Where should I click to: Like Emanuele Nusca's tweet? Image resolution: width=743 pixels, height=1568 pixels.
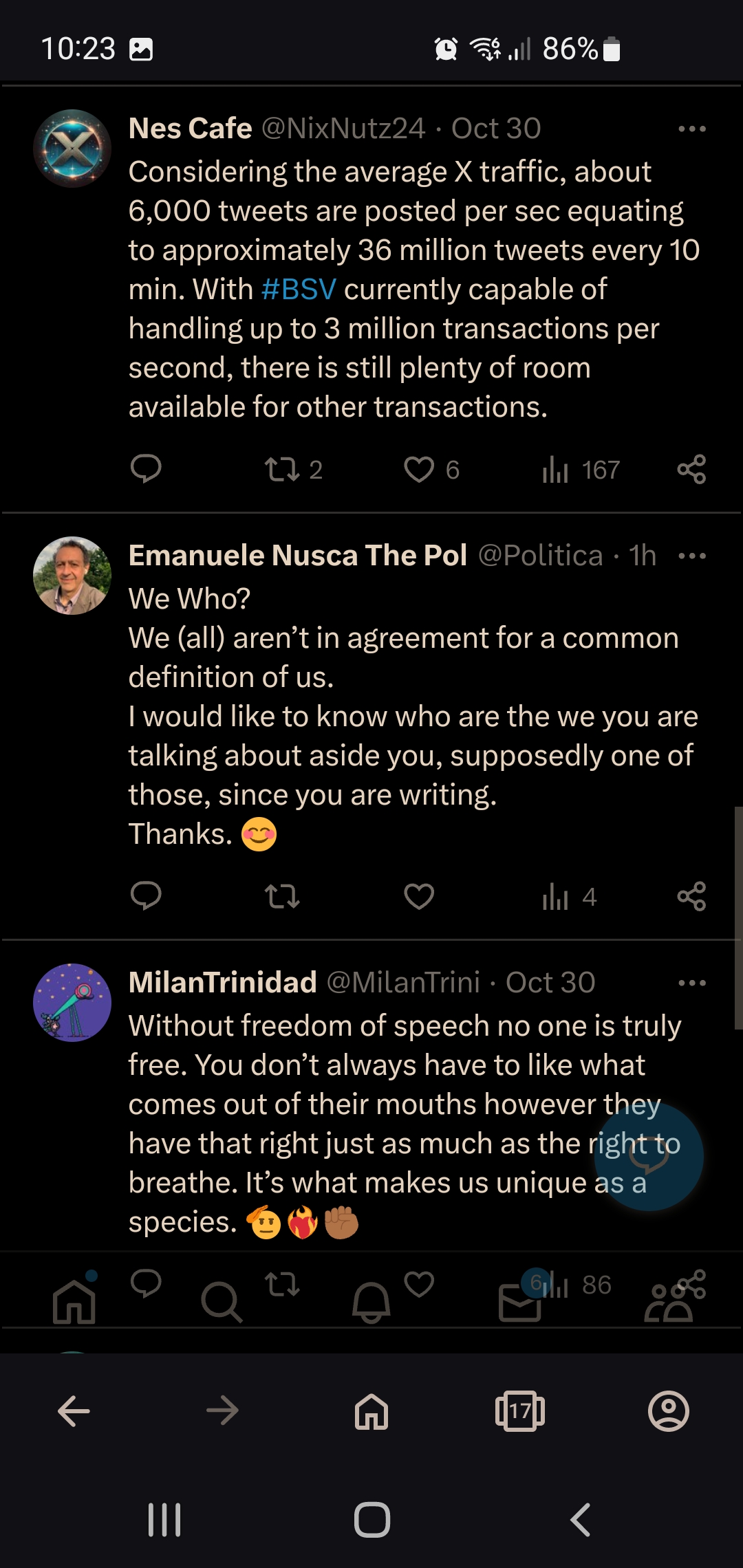coord(419,896)
